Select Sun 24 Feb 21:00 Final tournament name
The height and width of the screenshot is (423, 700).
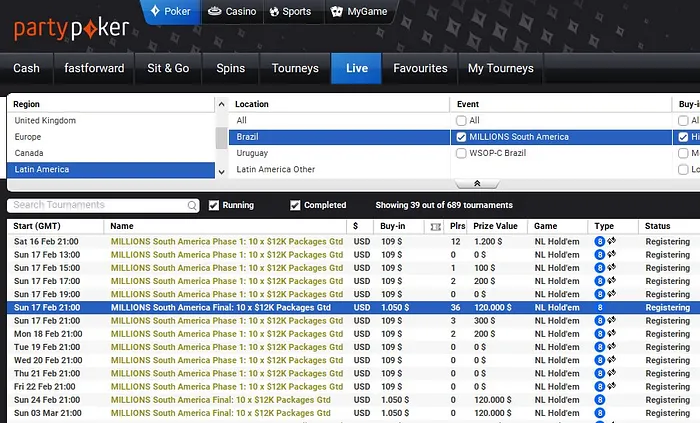pos(221,400)
